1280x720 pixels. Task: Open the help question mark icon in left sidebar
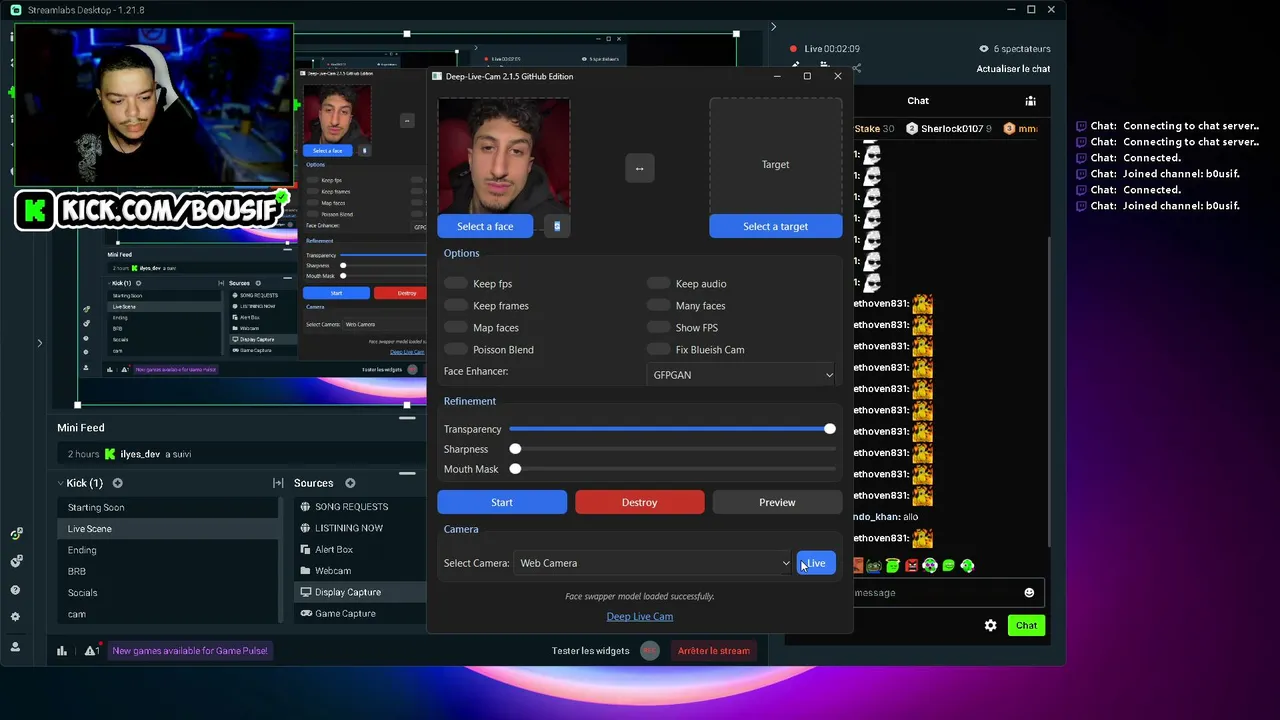[x=15, y=590]
